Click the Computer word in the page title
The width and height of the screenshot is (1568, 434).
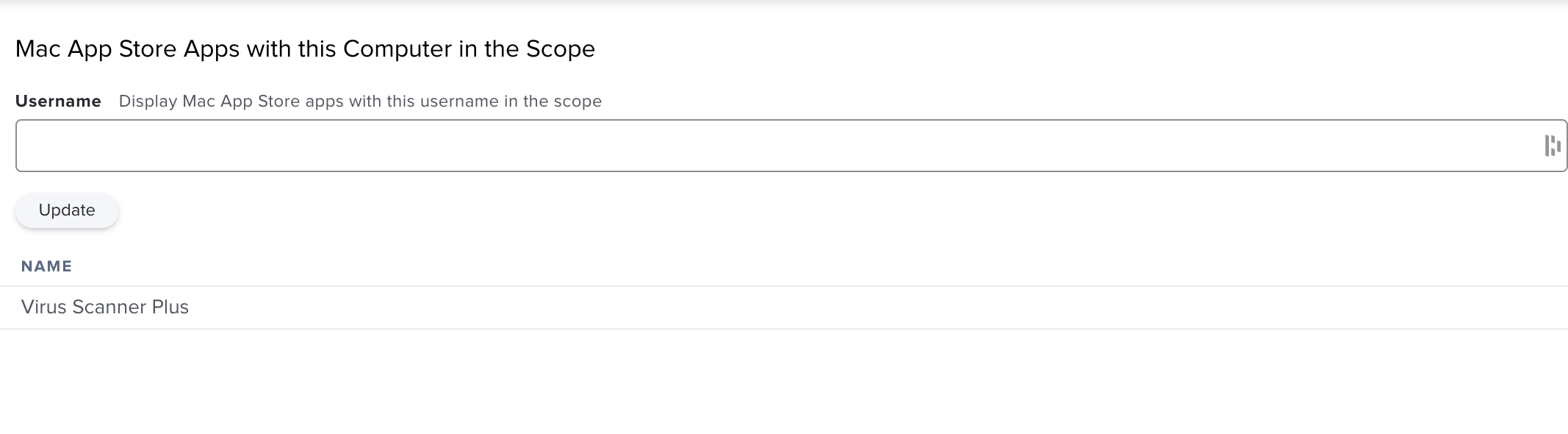click(398, 49)
